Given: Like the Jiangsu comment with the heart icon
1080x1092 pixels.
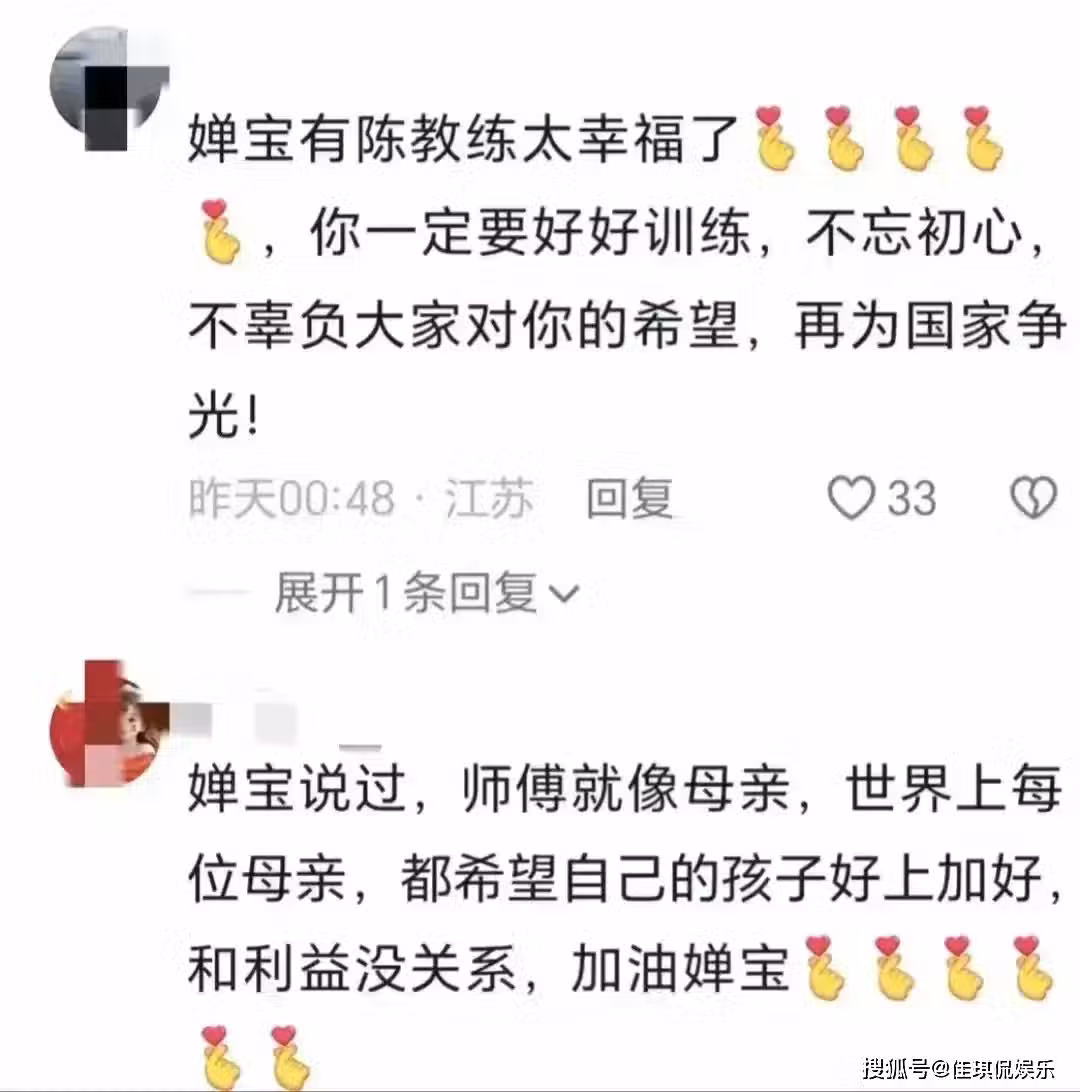Looking at the screenshot, I should (x=851, y=498).
